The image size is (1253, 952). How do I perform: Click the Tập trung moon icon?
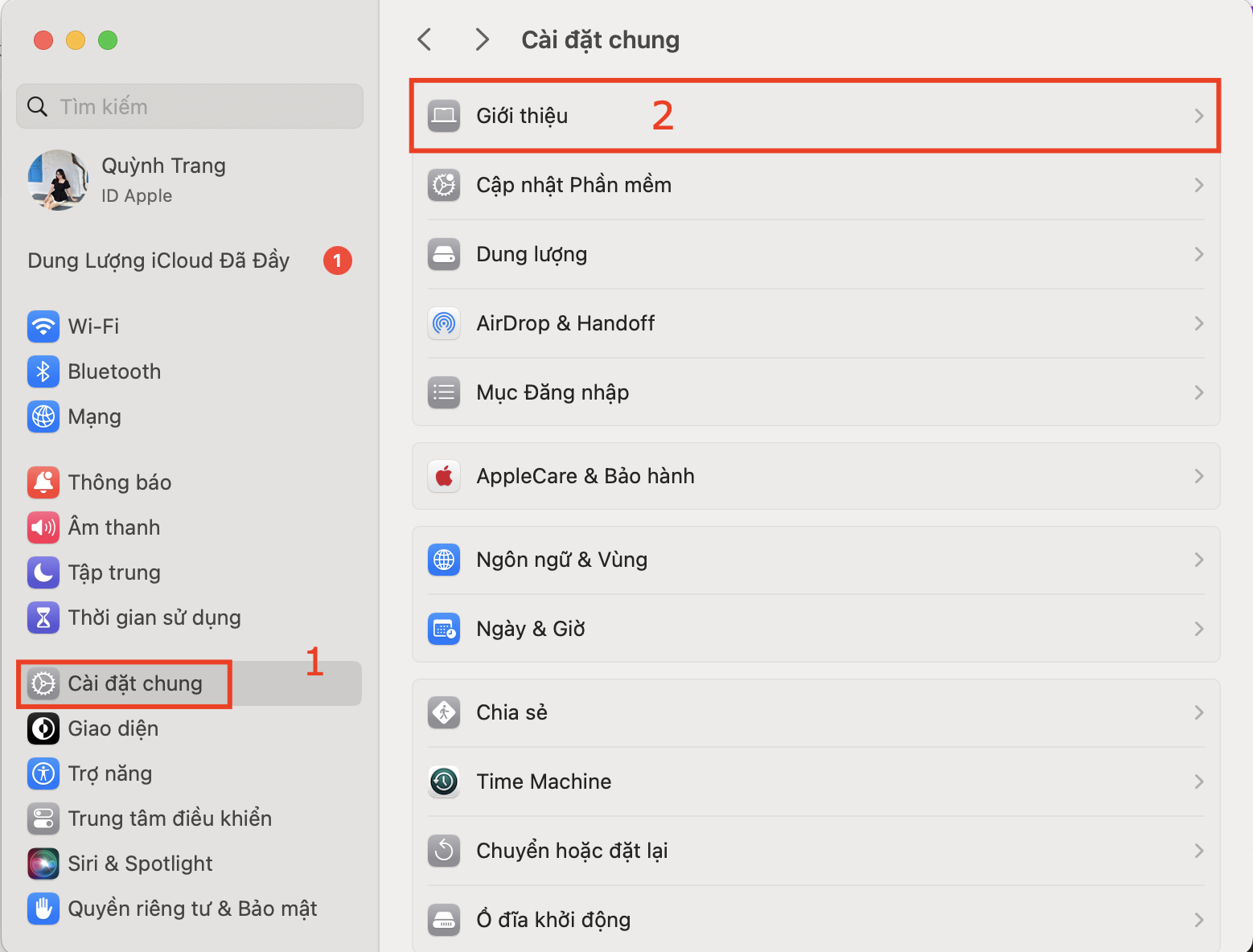pos(43,572)
